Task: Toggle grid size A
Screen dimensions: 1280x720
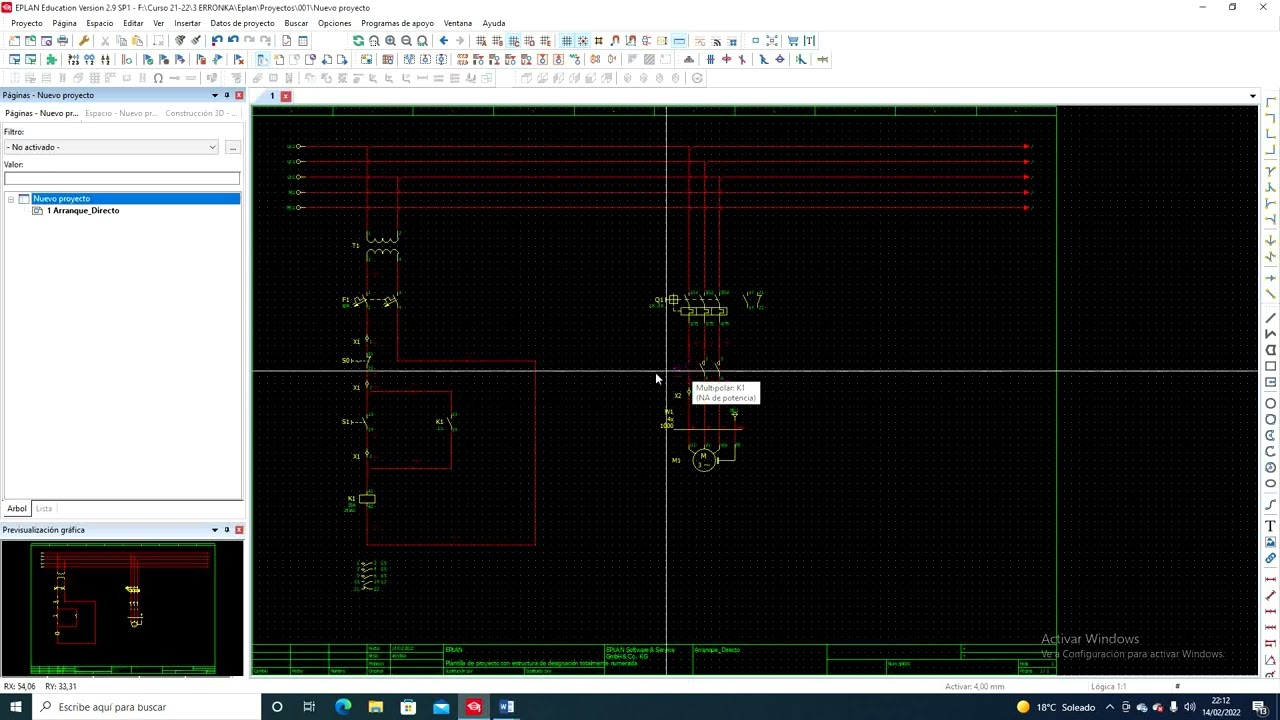Action: [x=481, y=41]
